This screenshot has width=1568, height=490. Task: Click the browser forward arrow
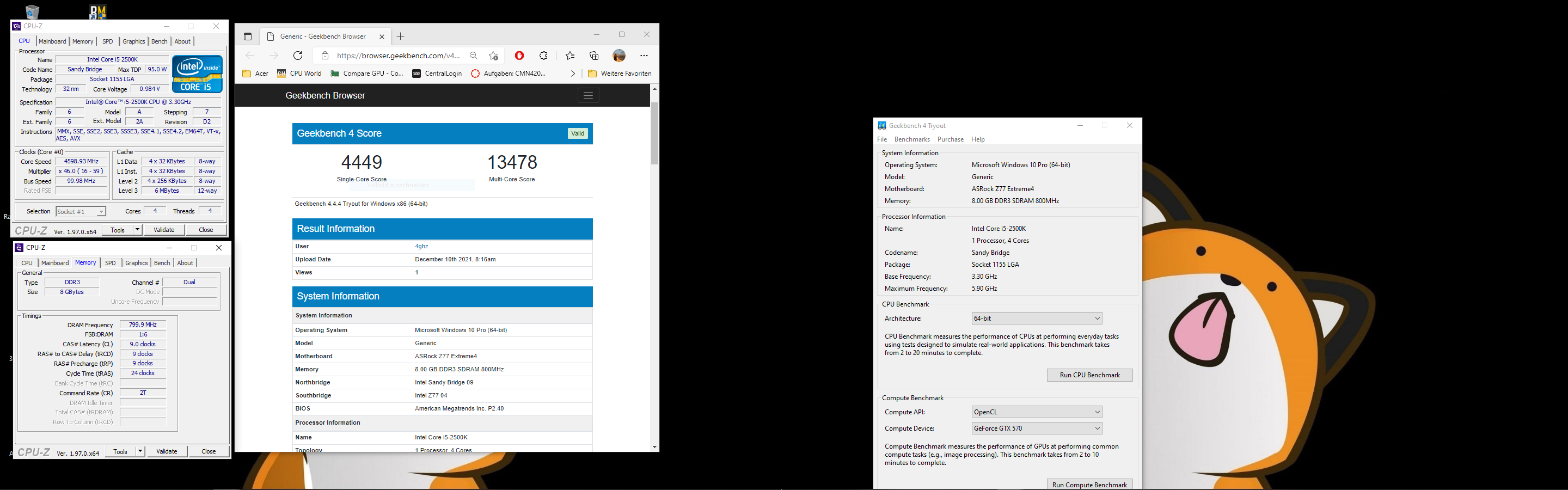273,56
